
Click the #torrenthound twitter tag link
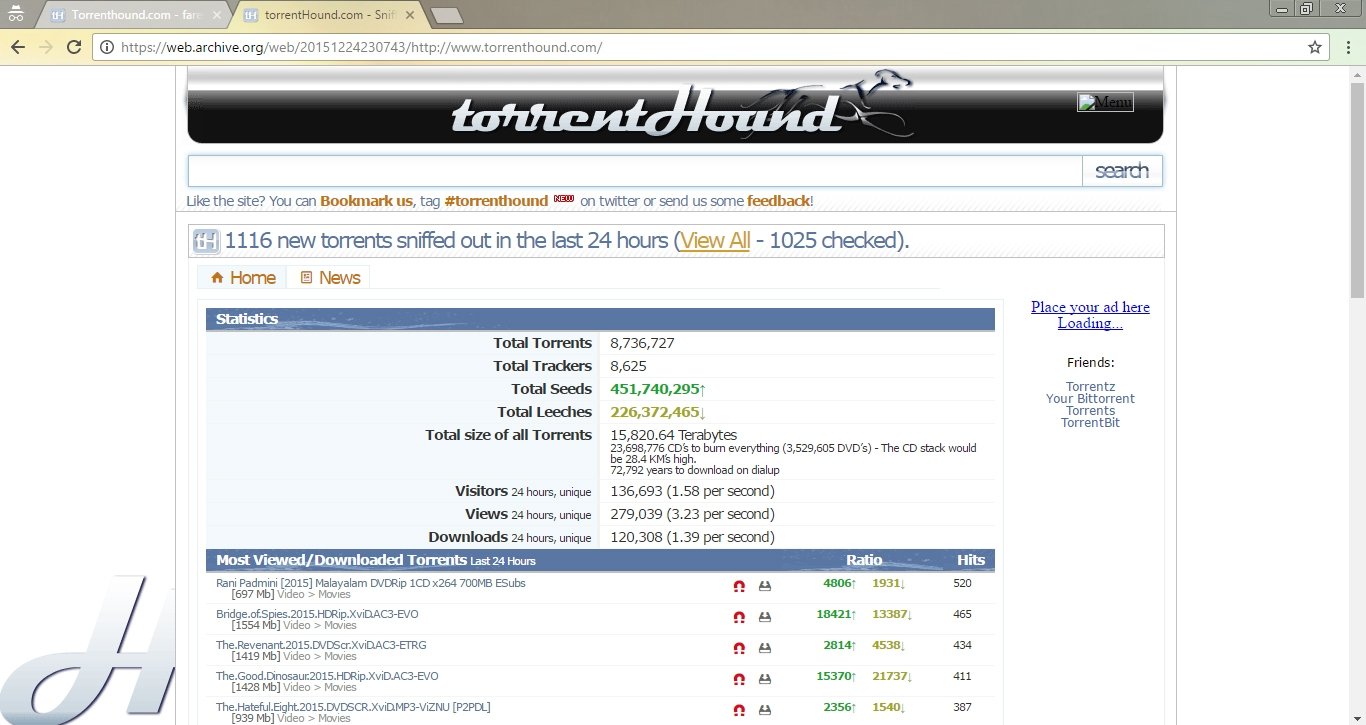(x=496, y=201)
